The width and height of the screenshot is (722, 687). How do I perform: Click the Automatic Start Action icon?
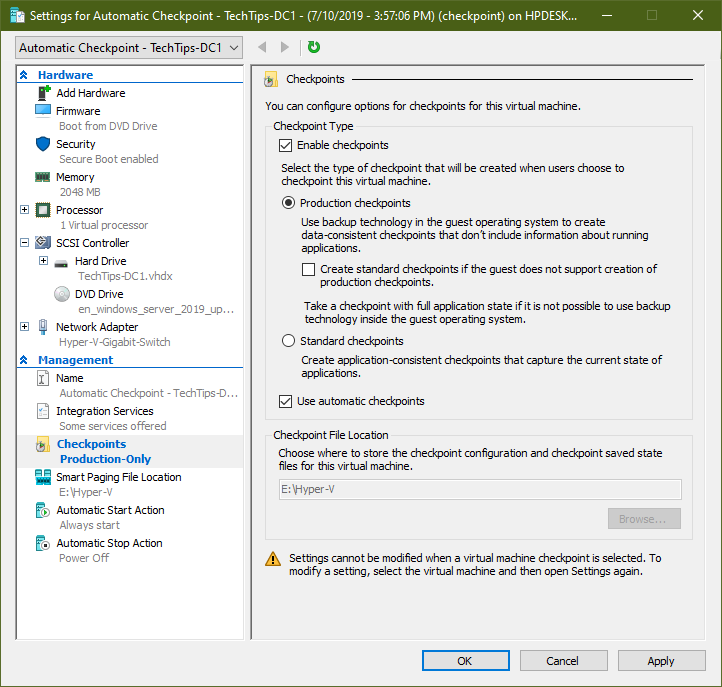pyautogui.click(x=43, y=510)
